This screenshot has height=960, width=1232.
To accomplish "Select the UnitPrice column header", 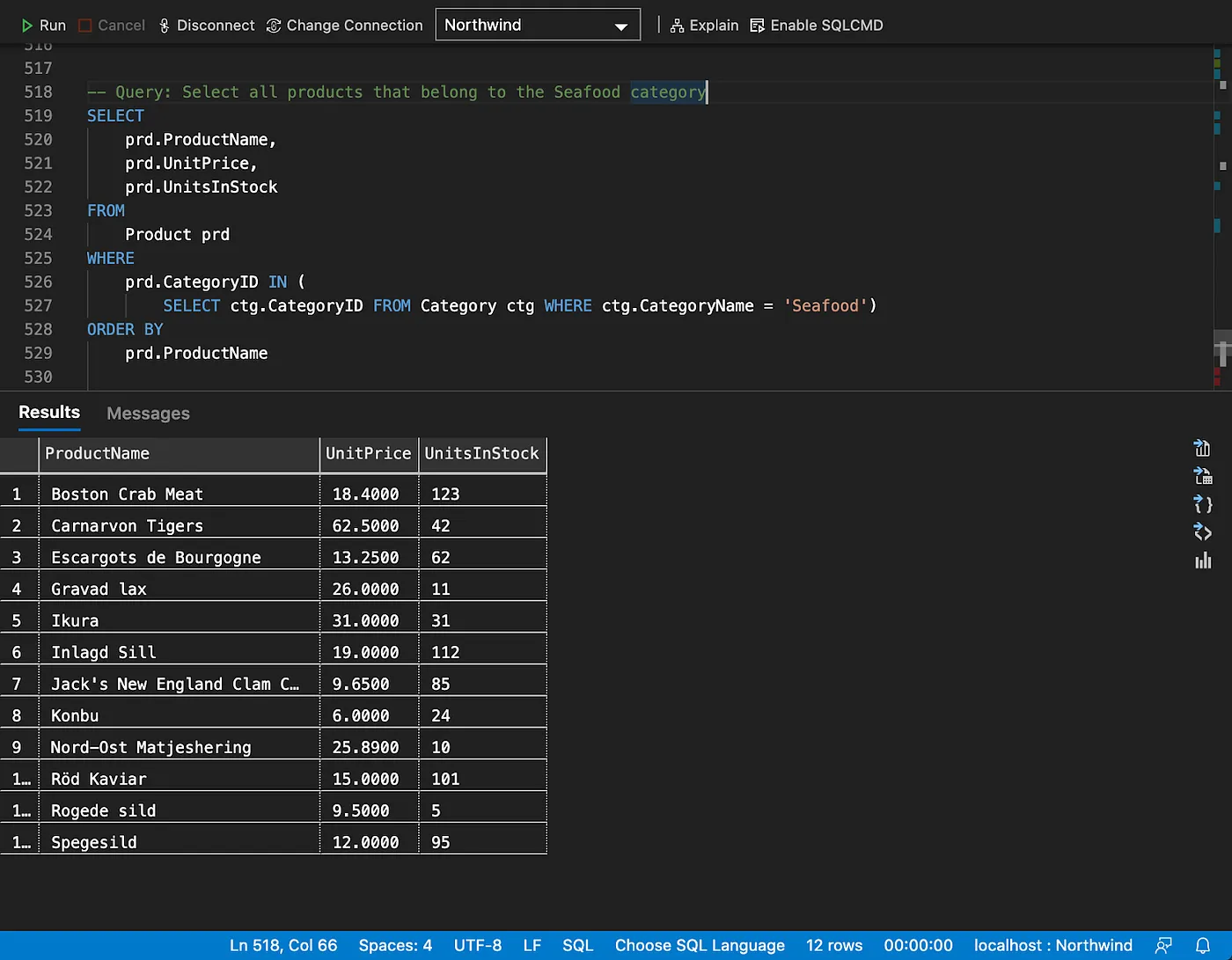I will click(369, 454).
